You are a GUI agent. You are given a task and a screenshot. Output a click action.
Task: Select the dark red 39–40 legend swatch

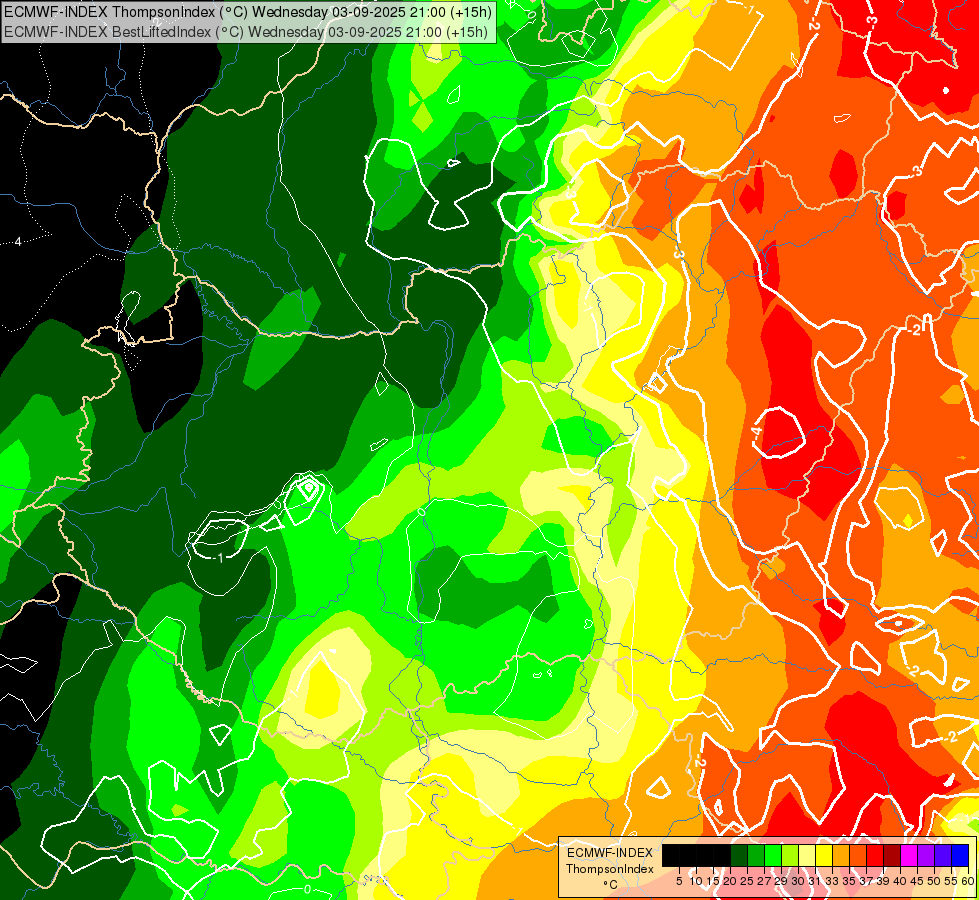[892, 856]
